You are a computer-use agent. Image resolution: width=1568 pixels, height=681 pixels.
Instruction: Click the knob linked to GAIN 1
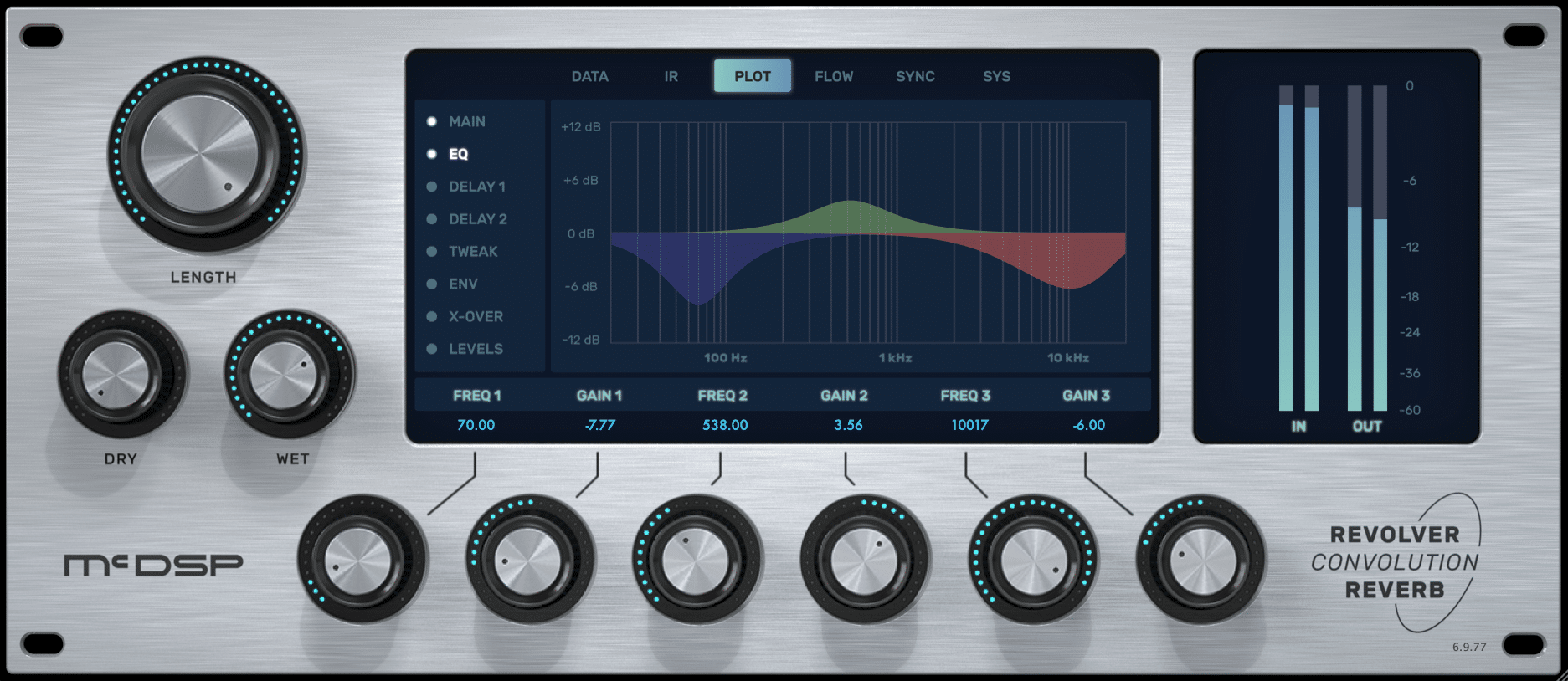[528, 560]
